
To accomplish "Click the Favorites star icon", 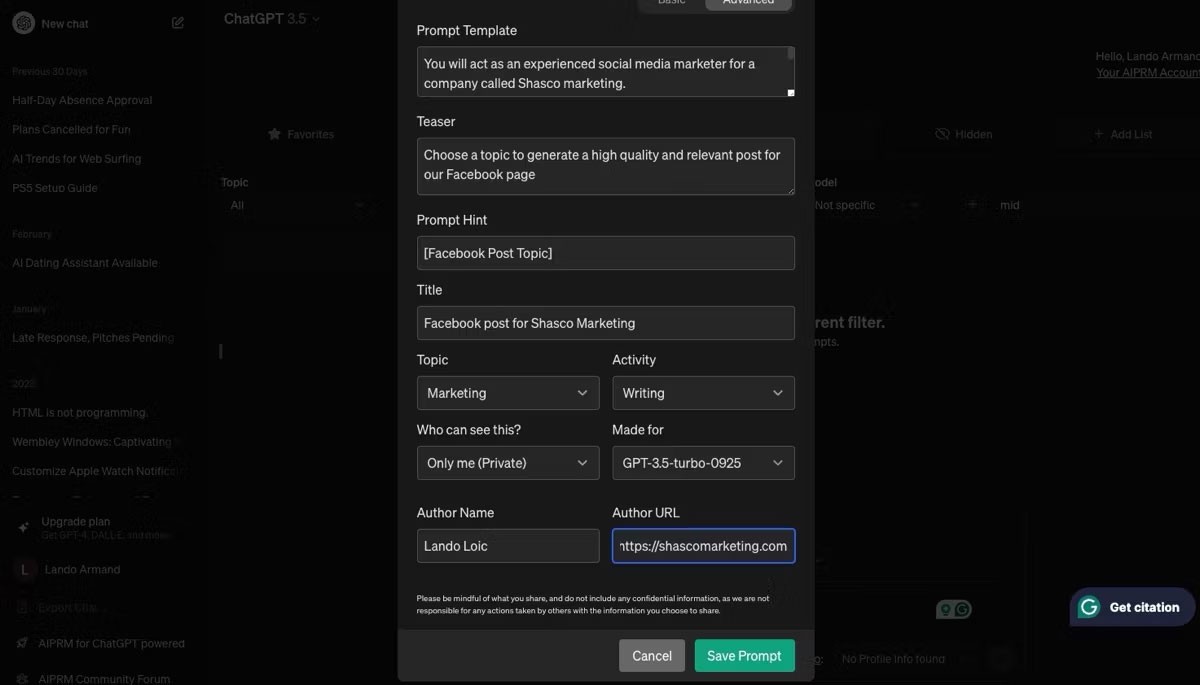I will (x=274, y=134).
